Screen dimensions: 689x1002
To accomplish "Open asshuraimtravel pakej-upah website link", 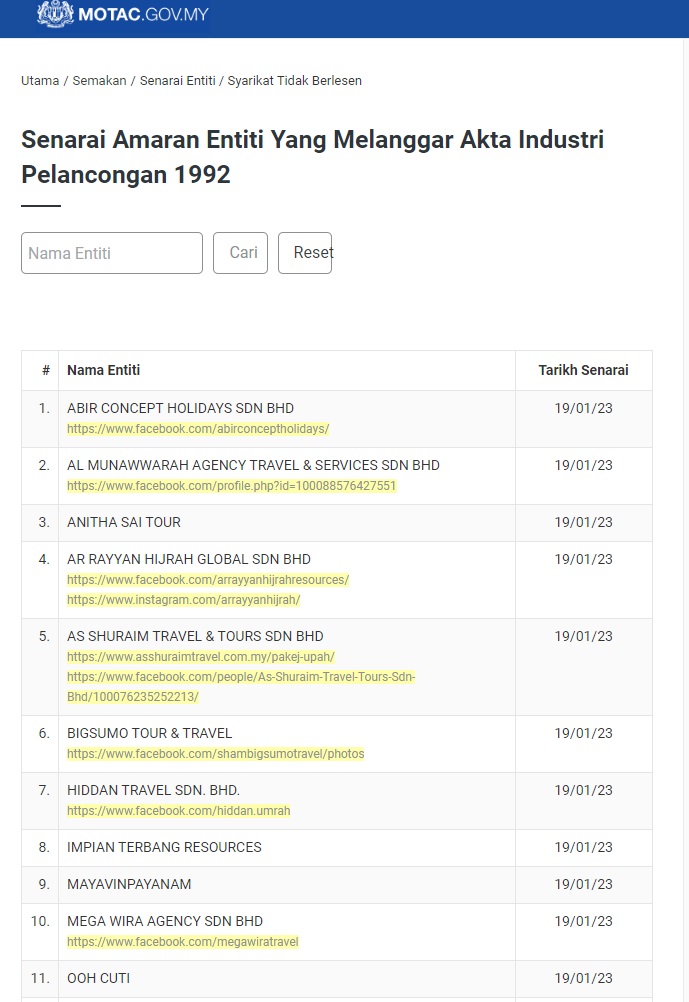I will point(200,657).
